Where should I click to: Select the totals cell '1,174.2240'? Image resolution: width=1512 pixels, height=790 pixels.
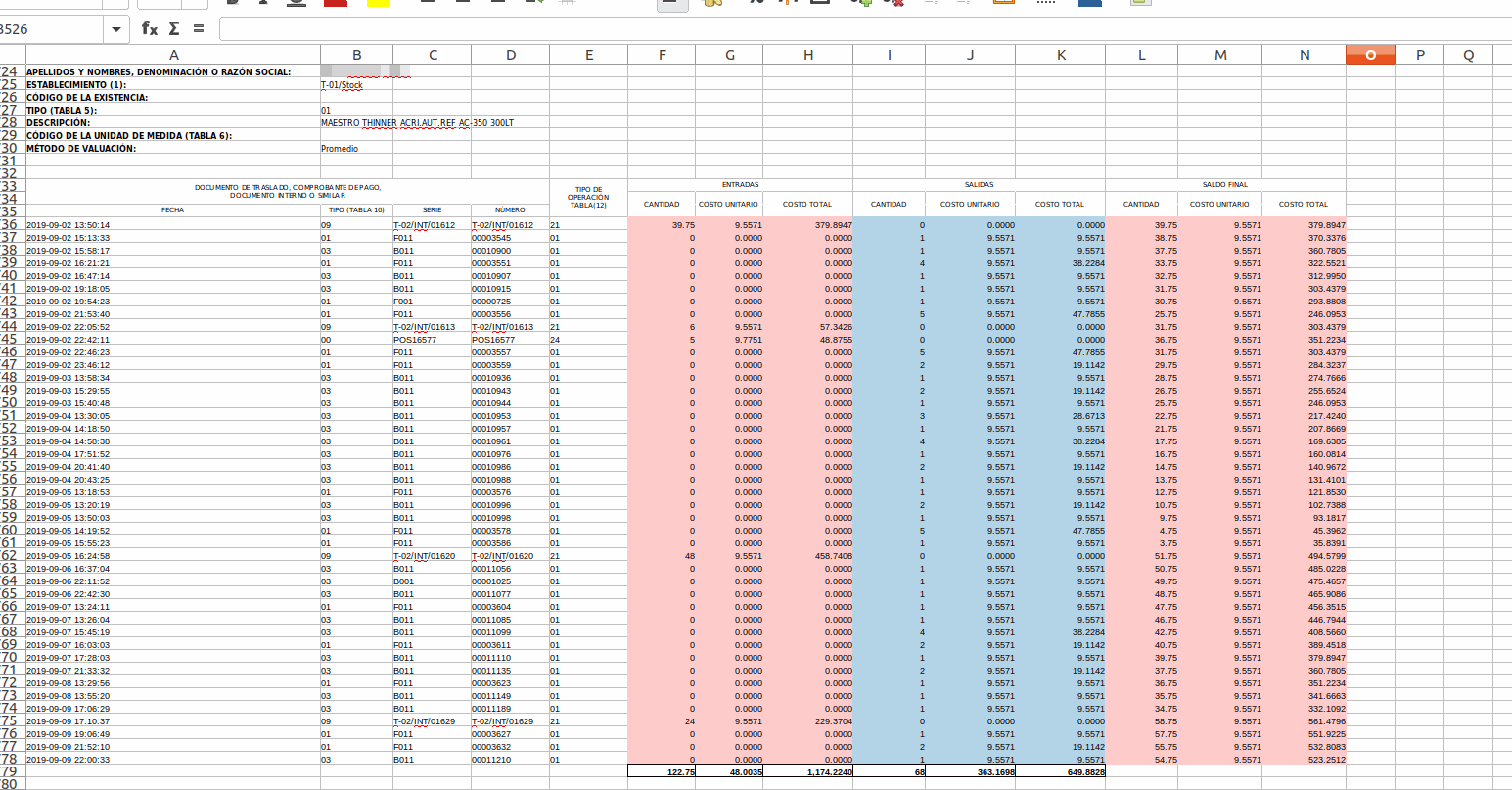(808, 771)
